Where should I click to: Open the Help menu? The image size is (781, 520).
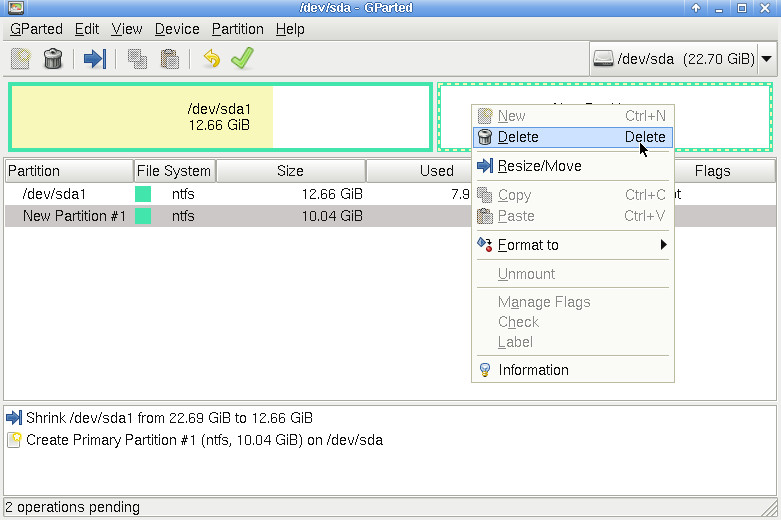tap(290, 29)
